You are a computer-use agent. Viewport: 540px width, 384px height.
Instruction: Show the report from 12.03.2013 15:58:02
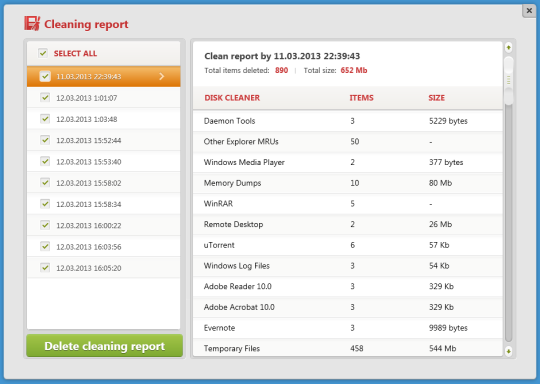click(x=104, y=183)
